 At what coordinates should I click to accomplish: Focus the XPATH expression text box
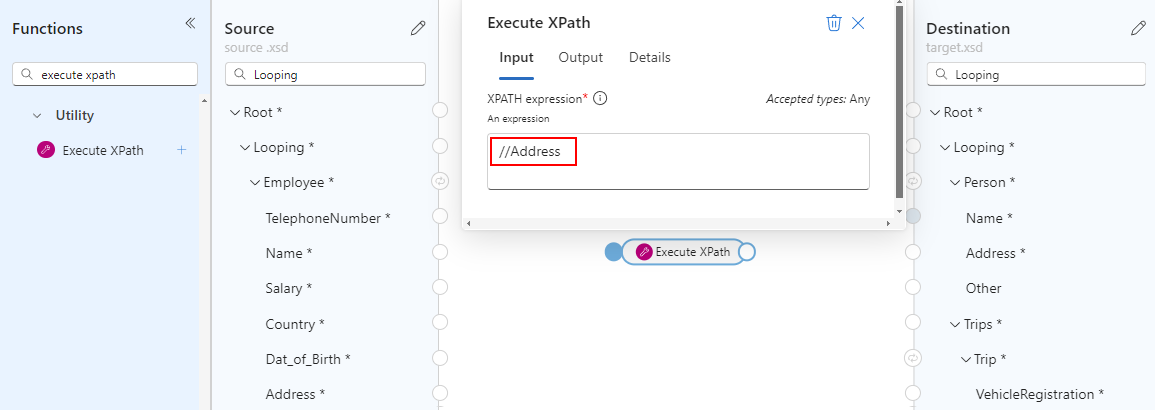tap(678, 161)
